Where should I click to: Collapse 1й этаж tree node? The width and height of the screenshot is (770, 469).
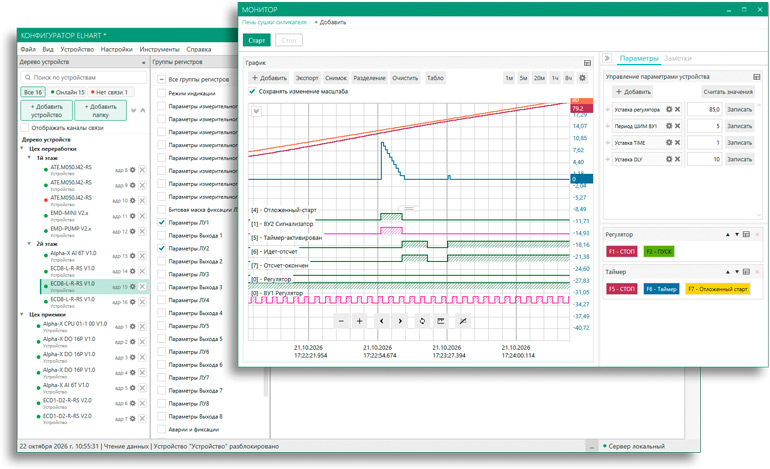click(29, 158)
